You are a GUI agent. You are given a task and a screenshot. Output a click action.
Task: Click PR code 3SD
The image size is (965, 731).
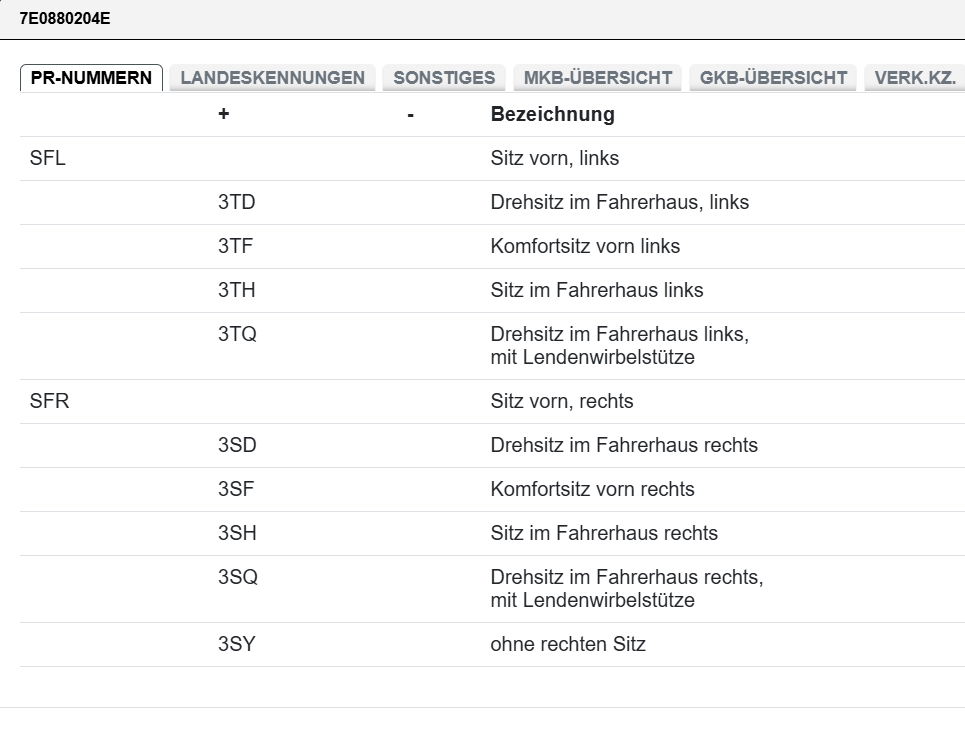237,445
